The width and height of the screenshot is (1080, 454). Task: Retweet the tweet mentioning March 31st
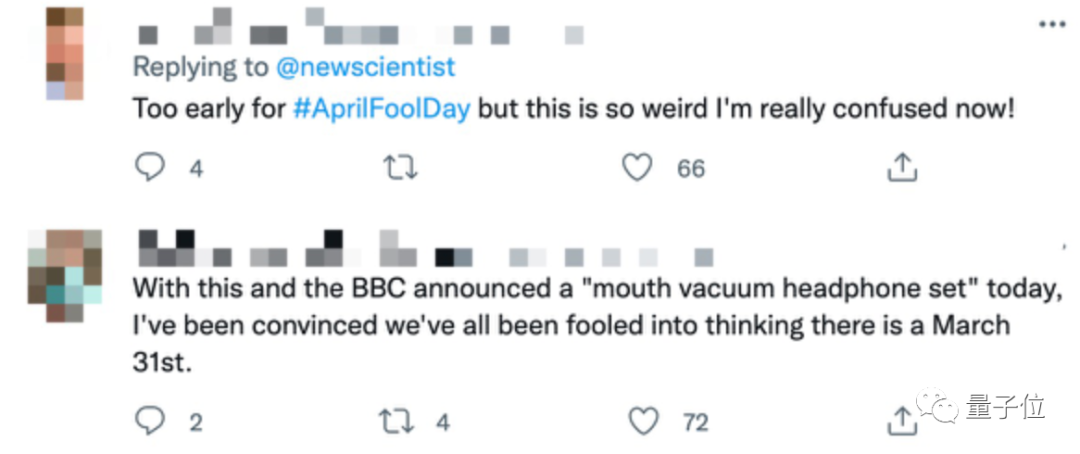(x=399, y=421)
